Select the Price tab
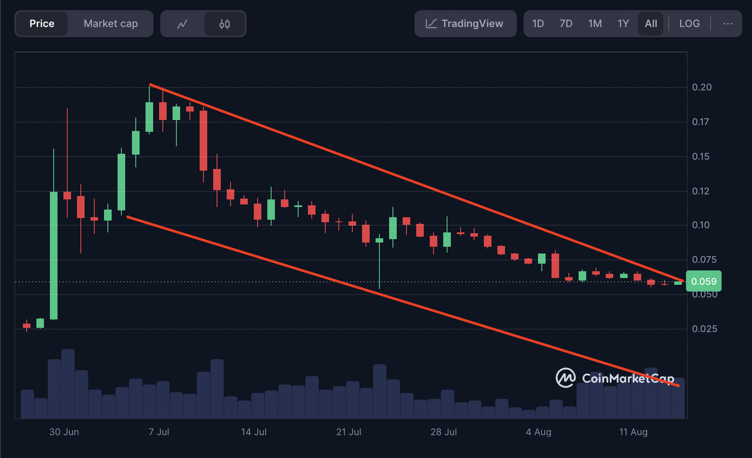The height and width of the screenshot is (458, 752). point(42,24)
